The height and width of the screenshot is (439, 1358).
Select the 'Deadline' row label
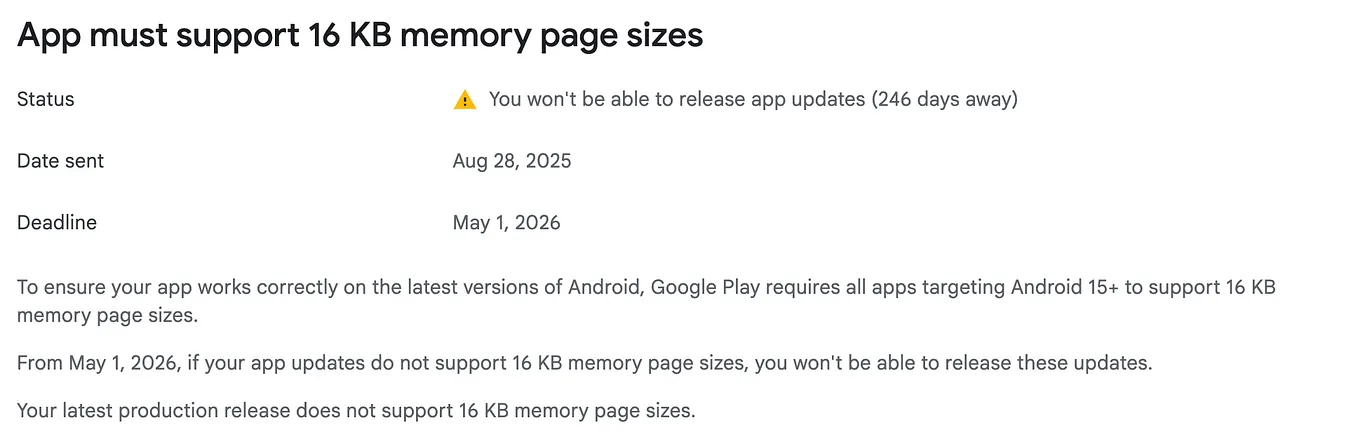[x=57, y=222]
